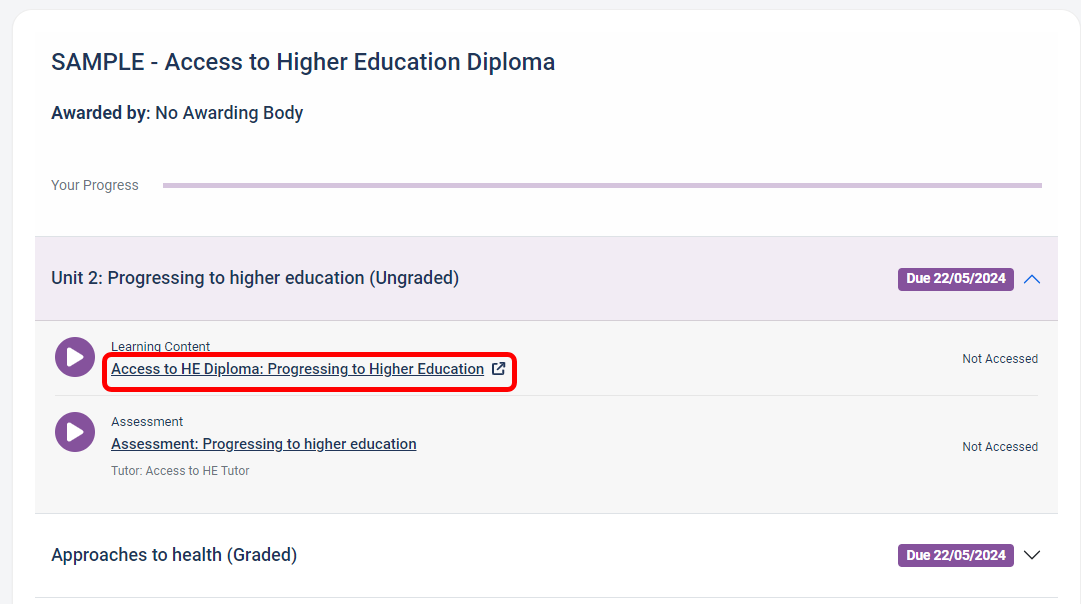Open the Assessment: Progressing to higher education link
Screen dimensions: 1081x604
(263, 444)
